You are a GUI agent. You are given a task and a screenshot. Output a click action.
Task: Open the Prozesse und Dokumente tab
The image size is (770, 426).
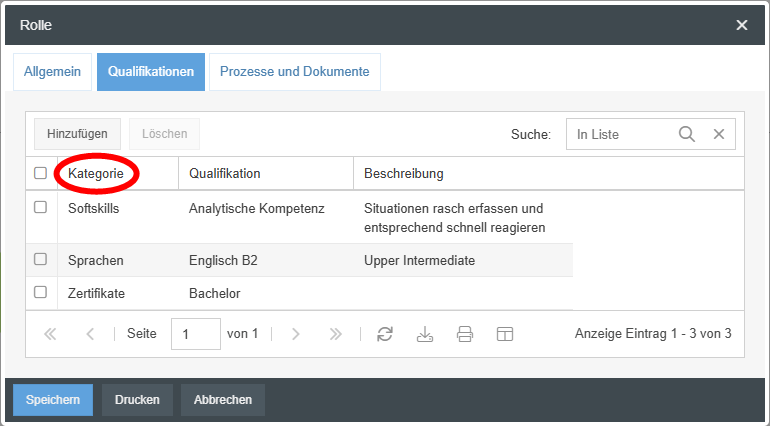click(295, 72)
